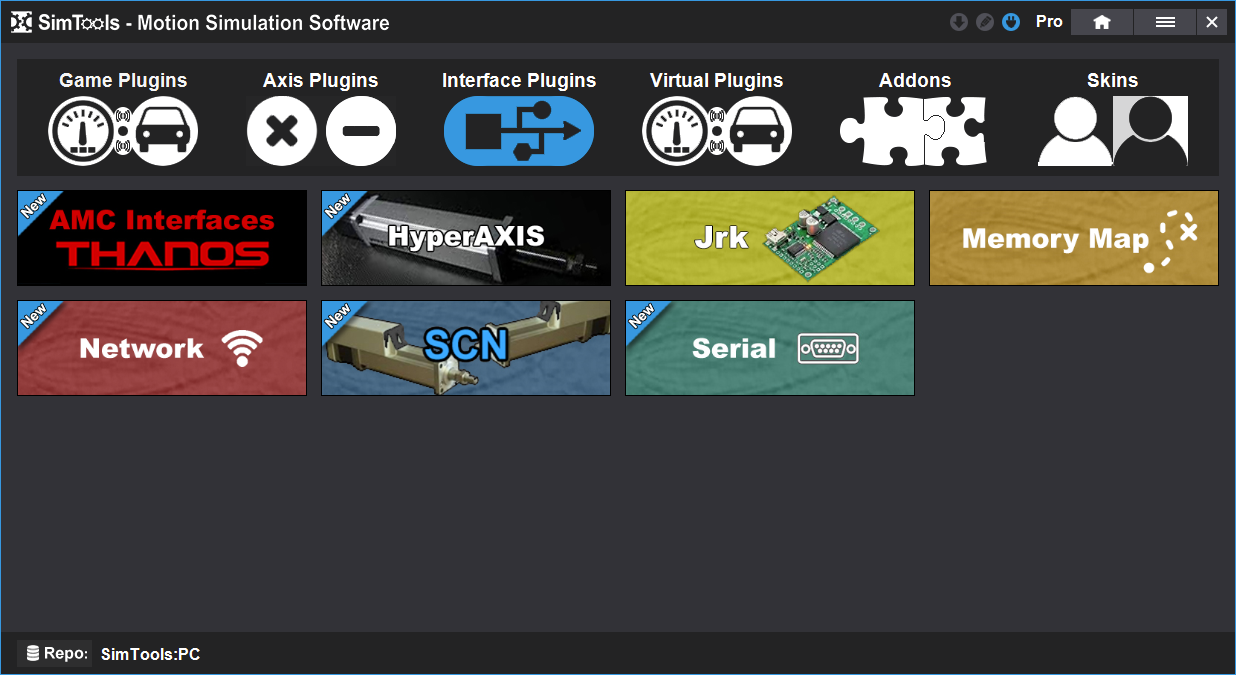
Task: Open the hamburger menu
Action: 1165,22
